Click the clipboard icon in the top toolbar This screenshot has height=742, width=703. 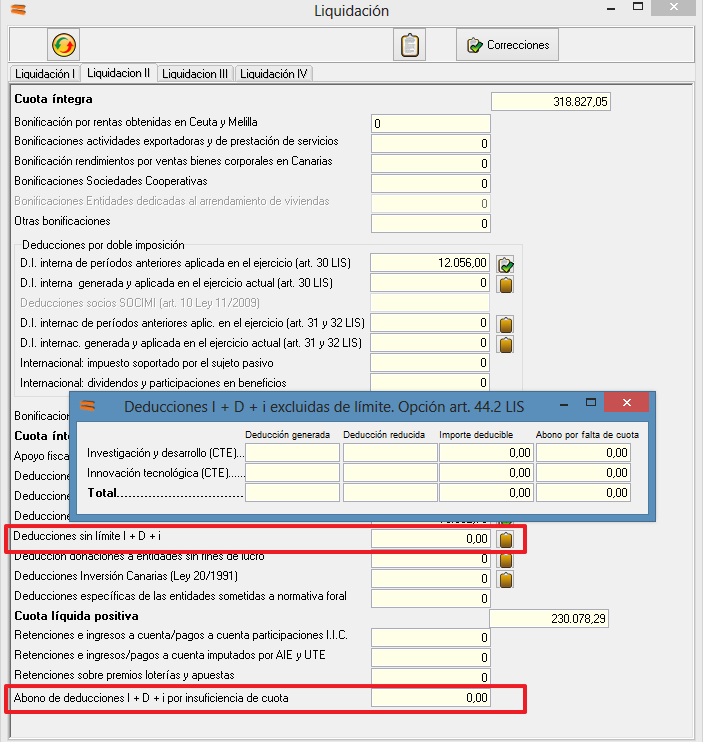pyautogui.click(x=410, y=45)
